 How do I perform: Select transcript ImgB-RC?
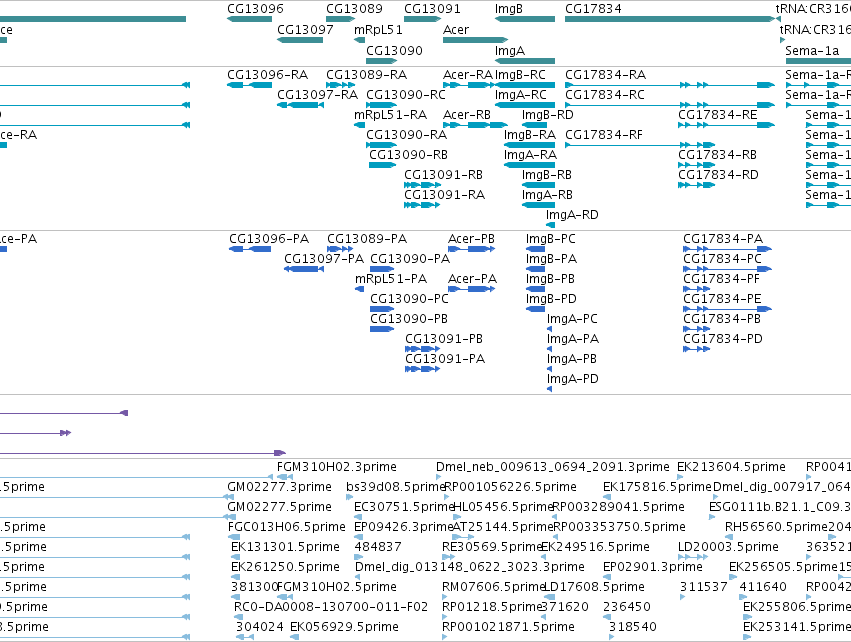(x=520, y=74)
